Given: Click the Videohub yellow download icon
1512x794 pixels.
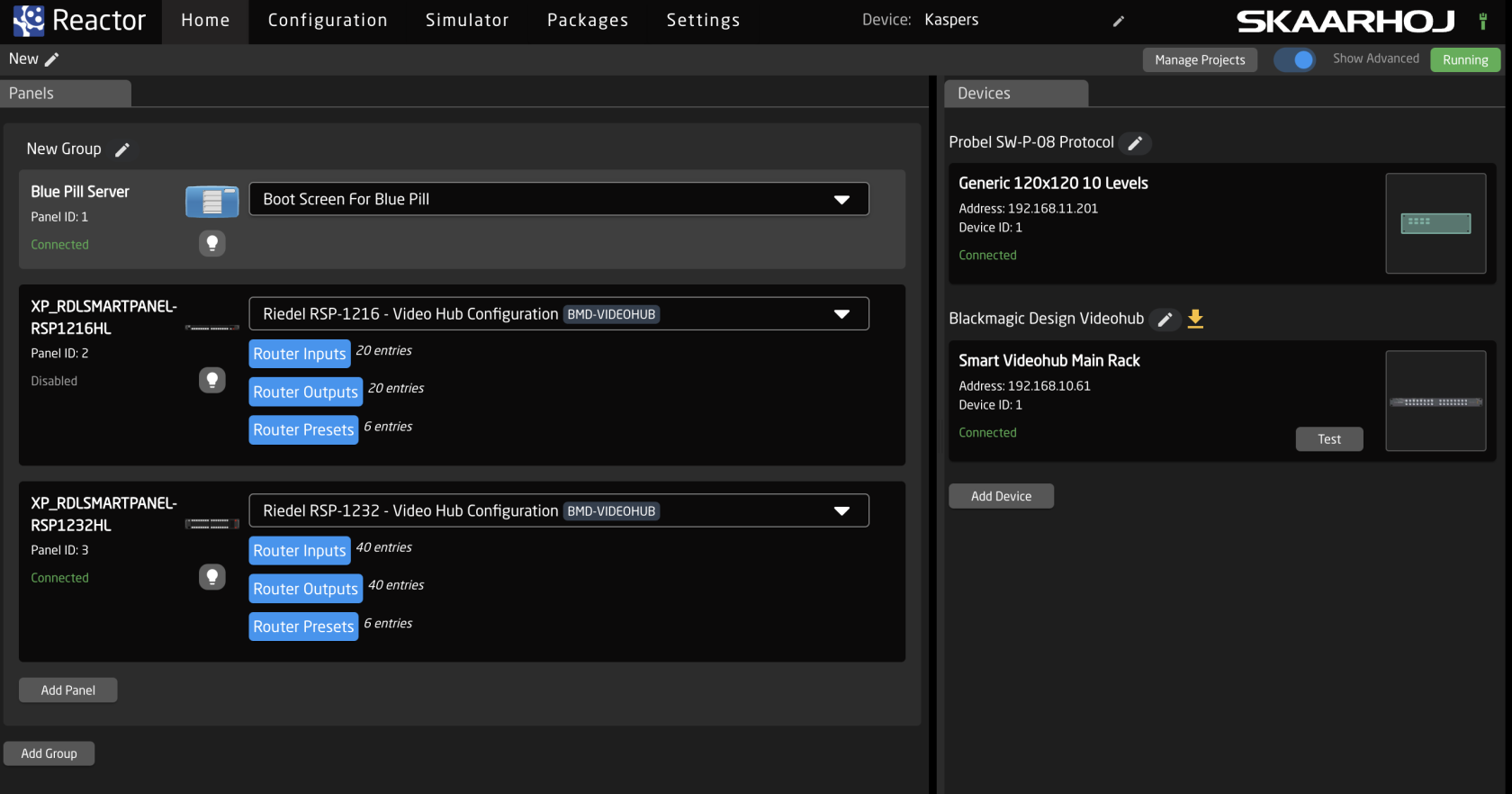Looking at the screenshot, I should tap(1195, 319).
